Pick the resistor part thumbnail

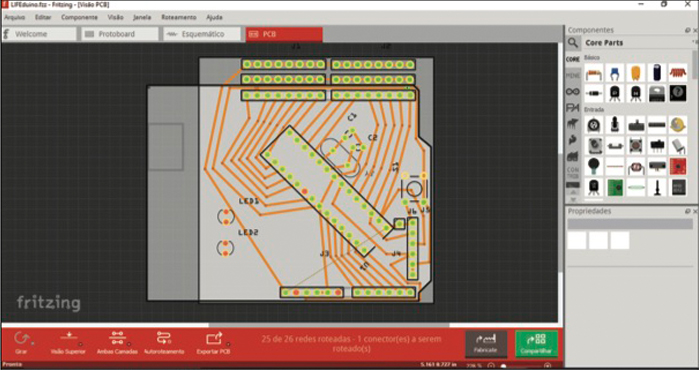click(x=594, y=72)
